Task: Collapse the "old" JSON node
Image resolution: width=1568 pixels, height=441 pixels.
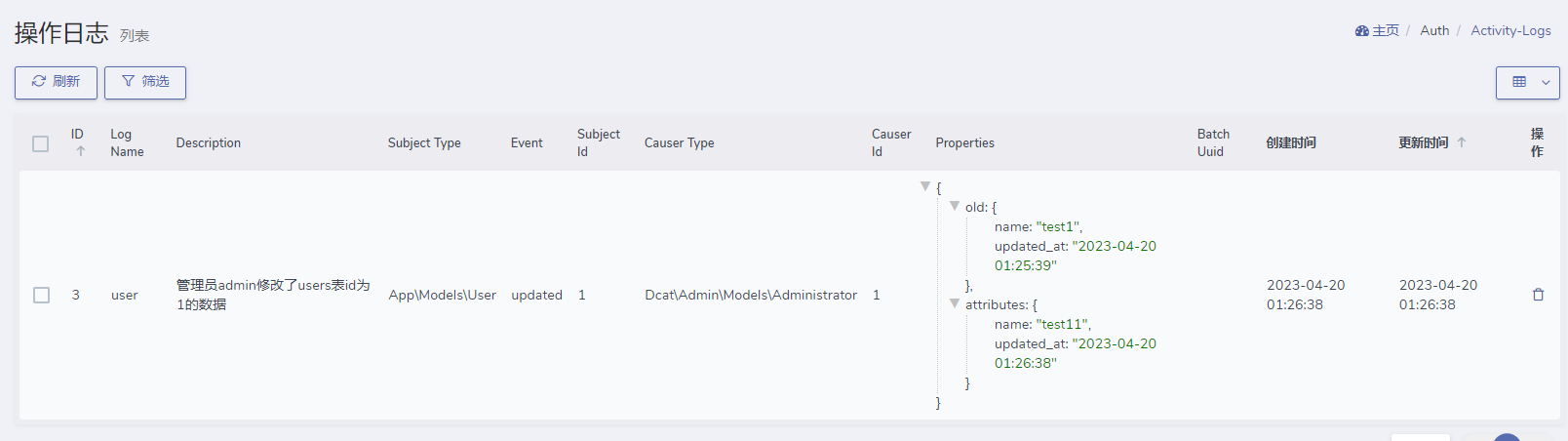Action: click(x=955, y=206)
